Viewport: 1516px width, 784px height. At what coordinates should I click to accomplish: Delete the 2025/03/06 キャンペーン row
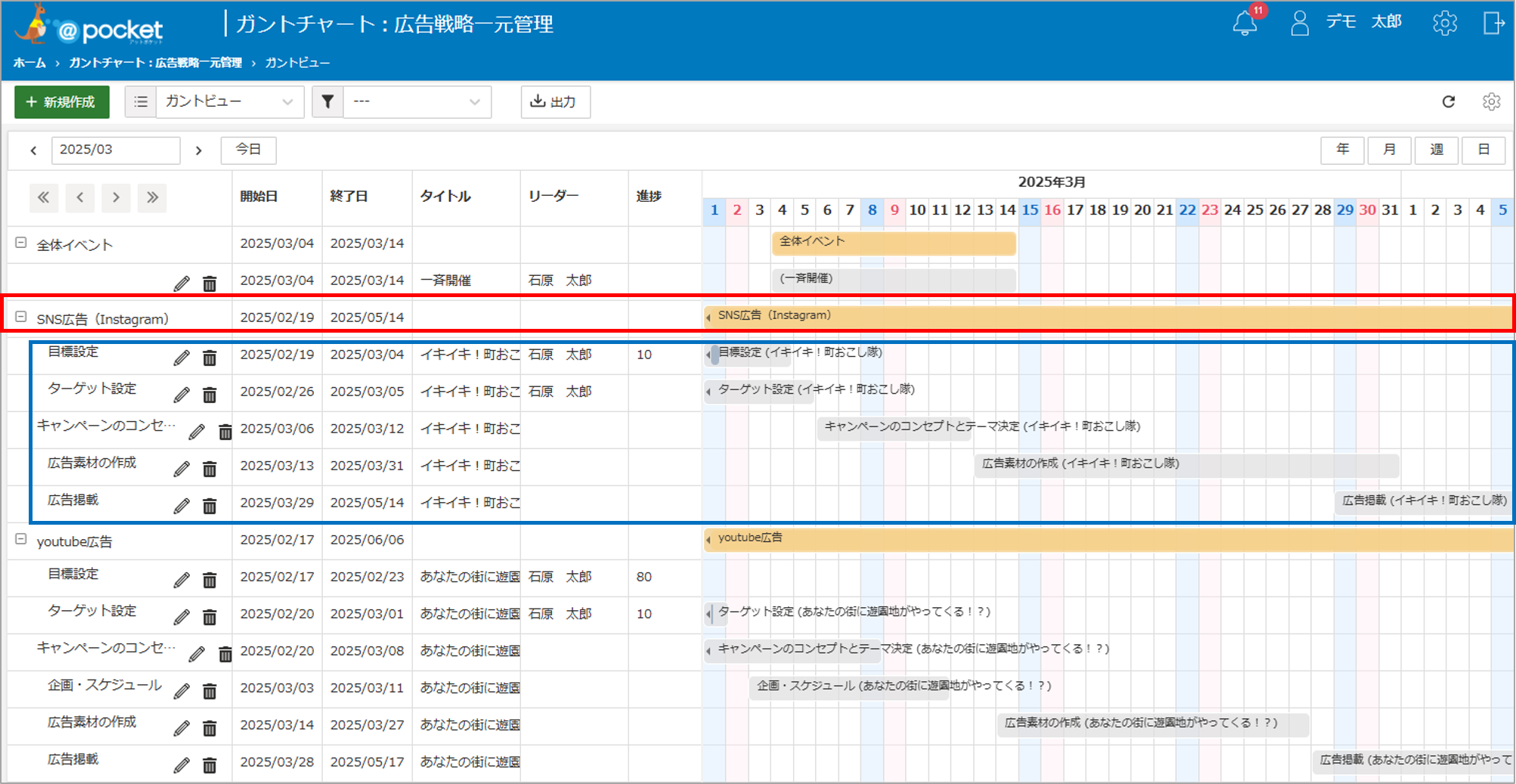click(x=225, y=432)
